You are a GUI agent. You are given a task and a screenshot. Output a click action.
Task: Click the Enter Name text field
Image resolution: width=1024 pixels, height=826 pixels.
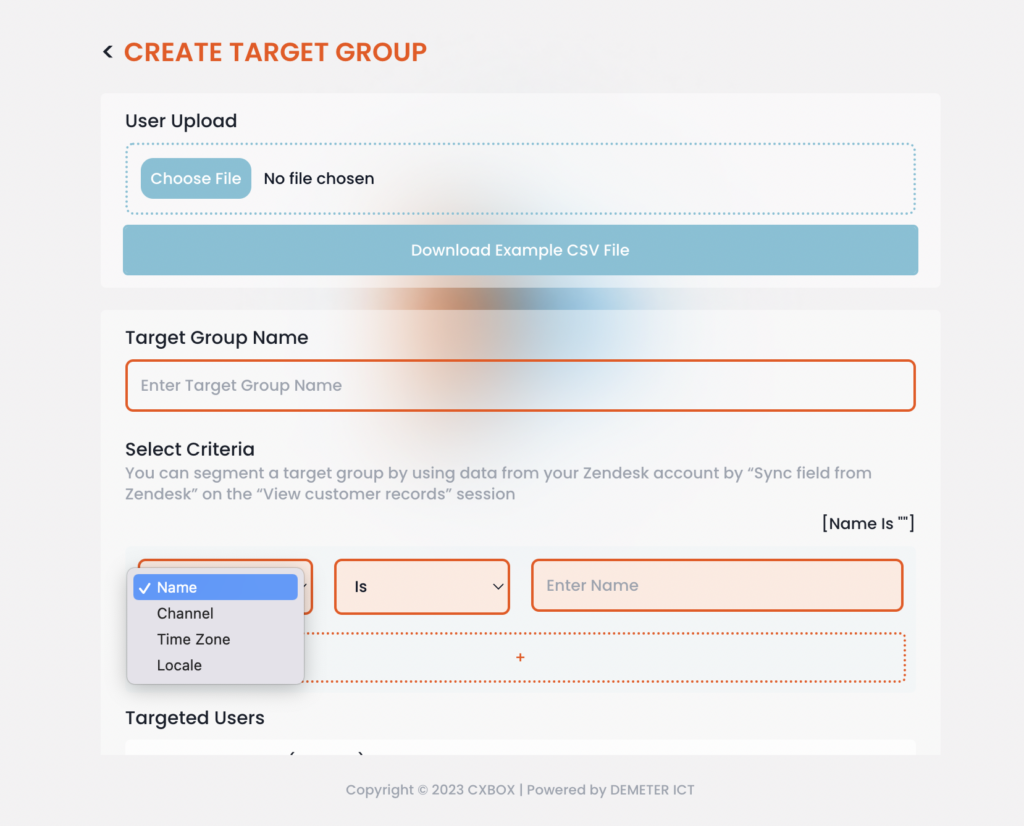coord(717,585)
